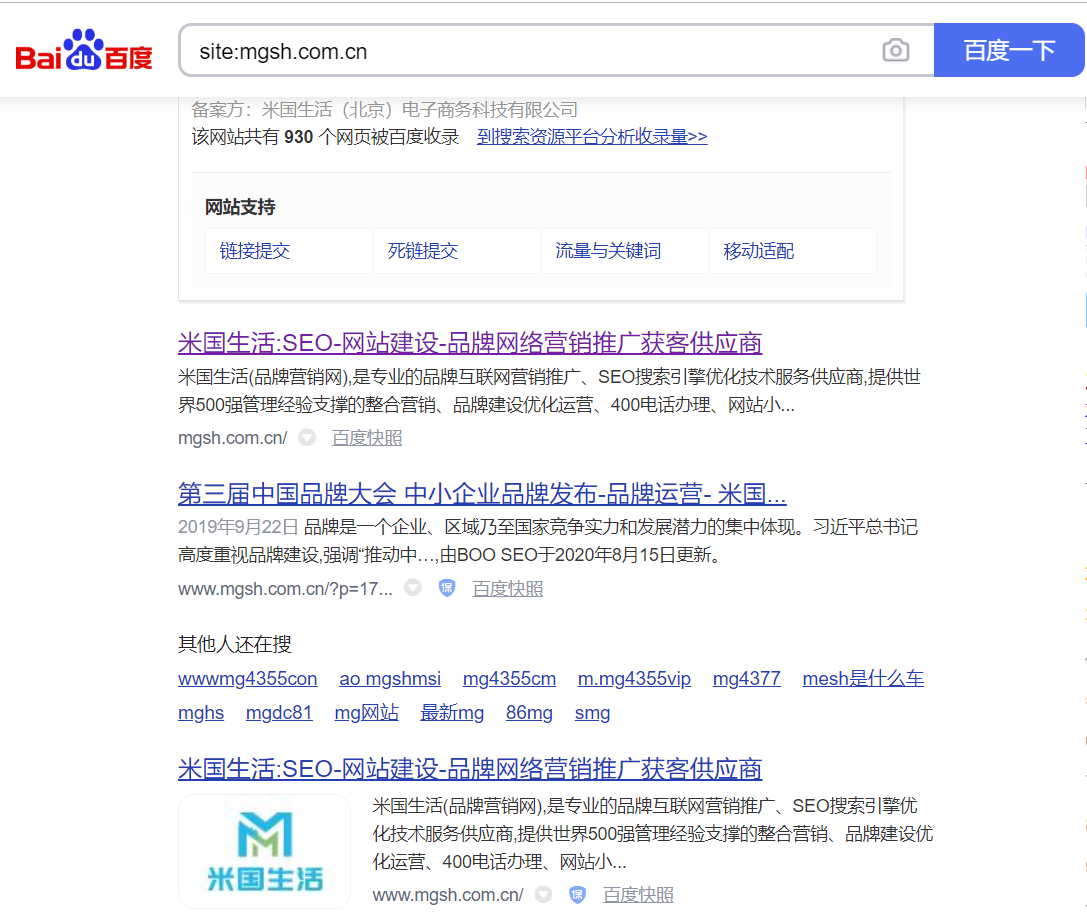Search related term mg网站
This screenshot has height=914, width=1087.
click(367, 713)
